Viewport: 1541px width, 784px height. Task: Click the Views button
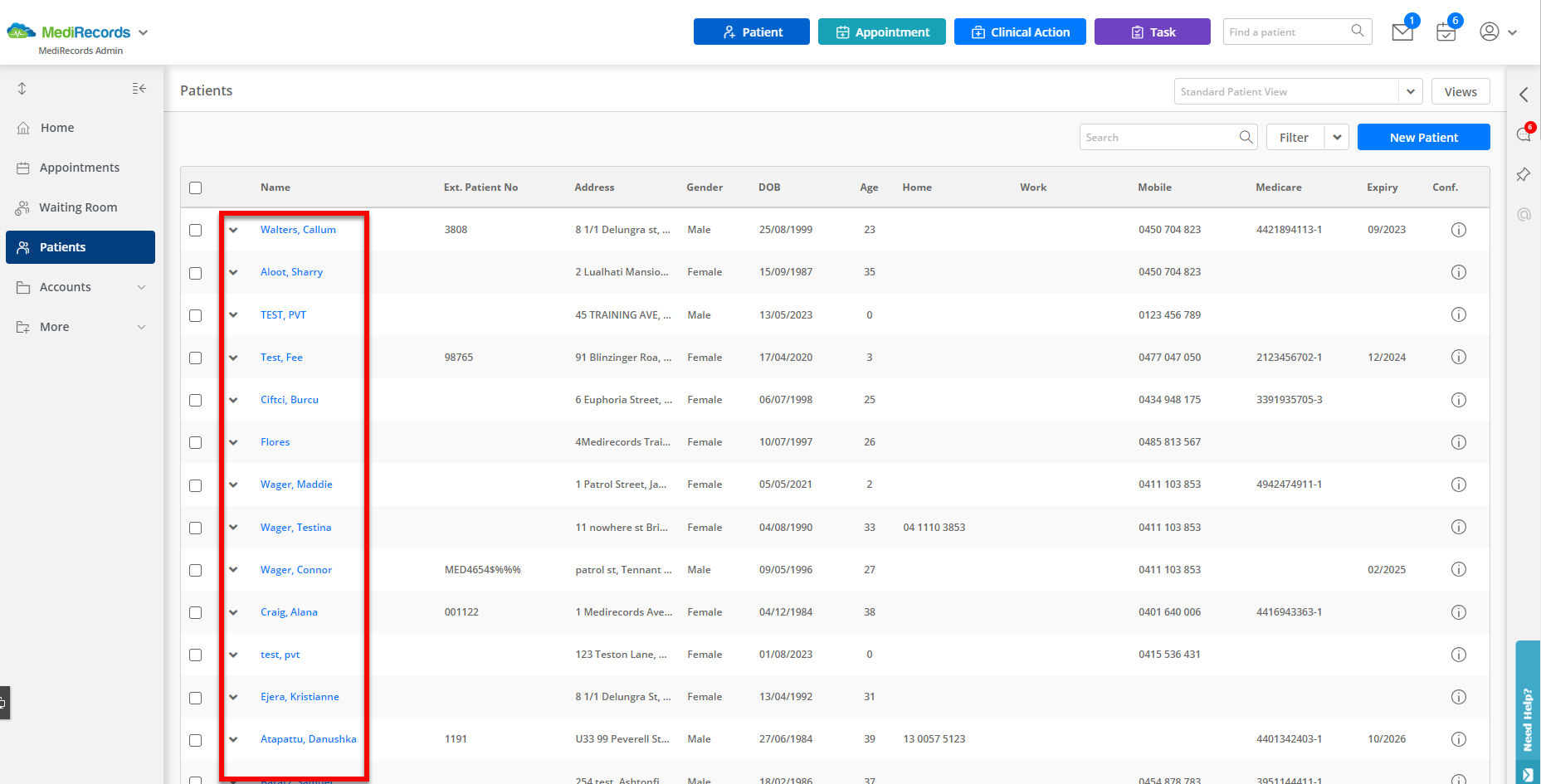(x=1461, y=91)
